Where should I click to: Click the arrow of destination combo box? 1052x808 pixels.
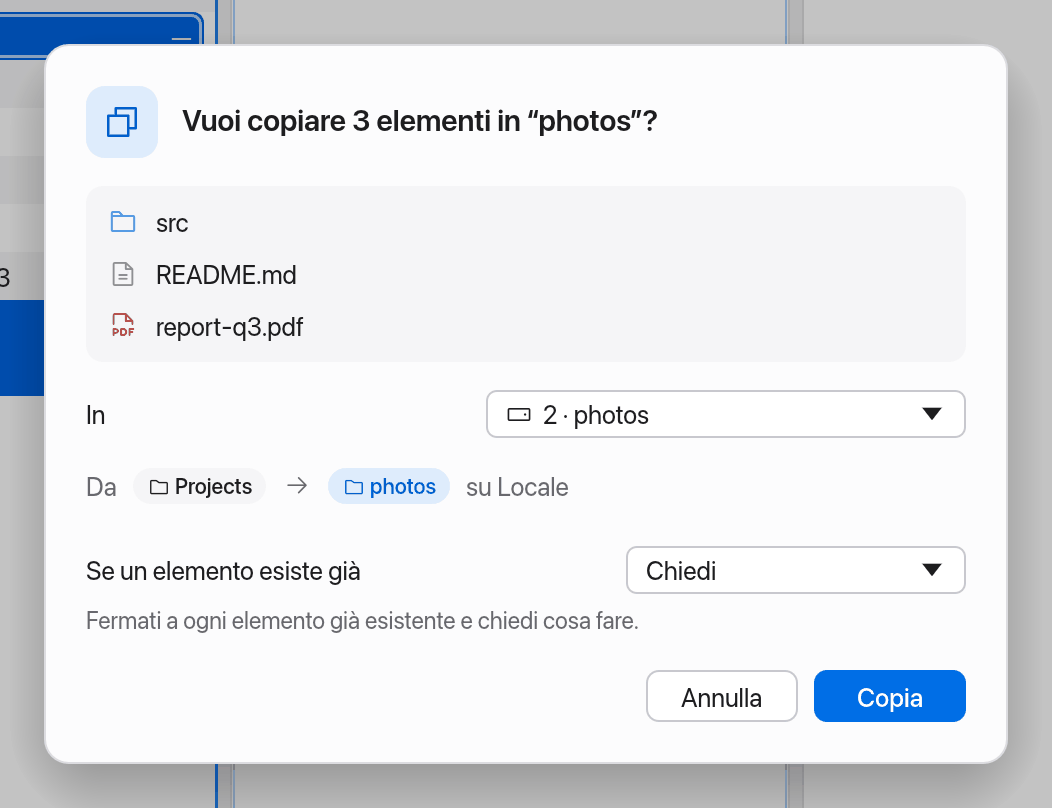932,414
